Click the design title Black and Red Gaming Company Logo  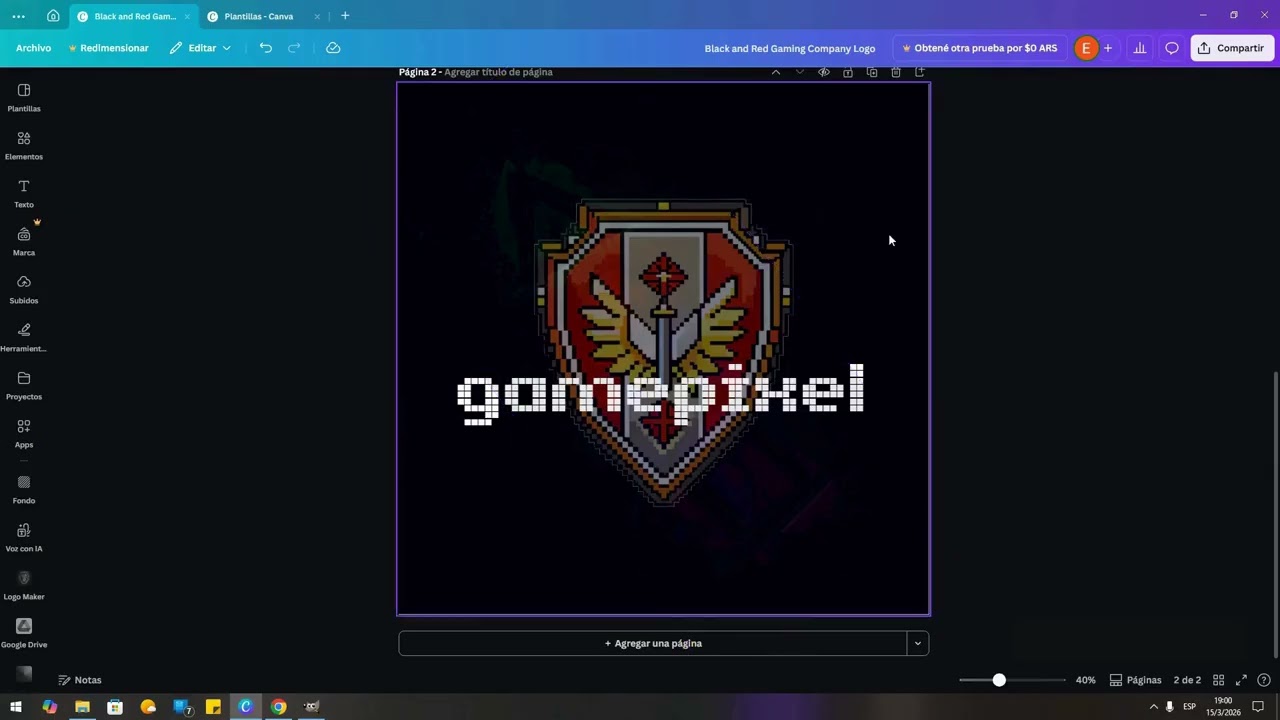coord(790,48)
